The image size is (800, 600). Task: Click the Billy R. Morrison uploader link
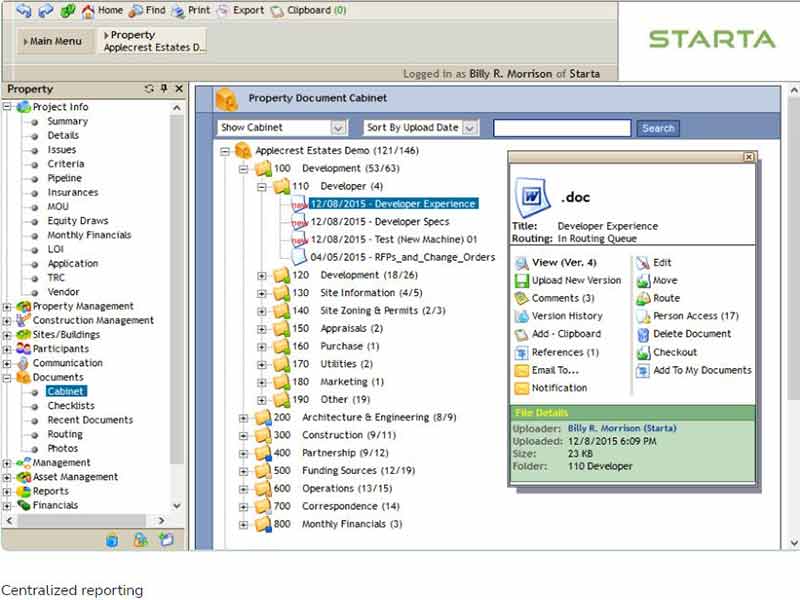(x=621, y=428)
